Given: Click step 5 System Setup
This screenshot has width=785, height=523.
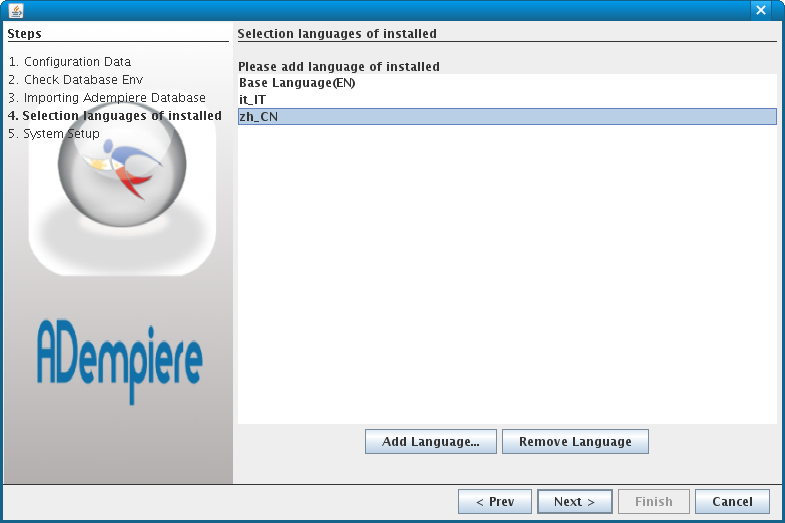Looking at the screenshot, I should click(x=54, y=134).
